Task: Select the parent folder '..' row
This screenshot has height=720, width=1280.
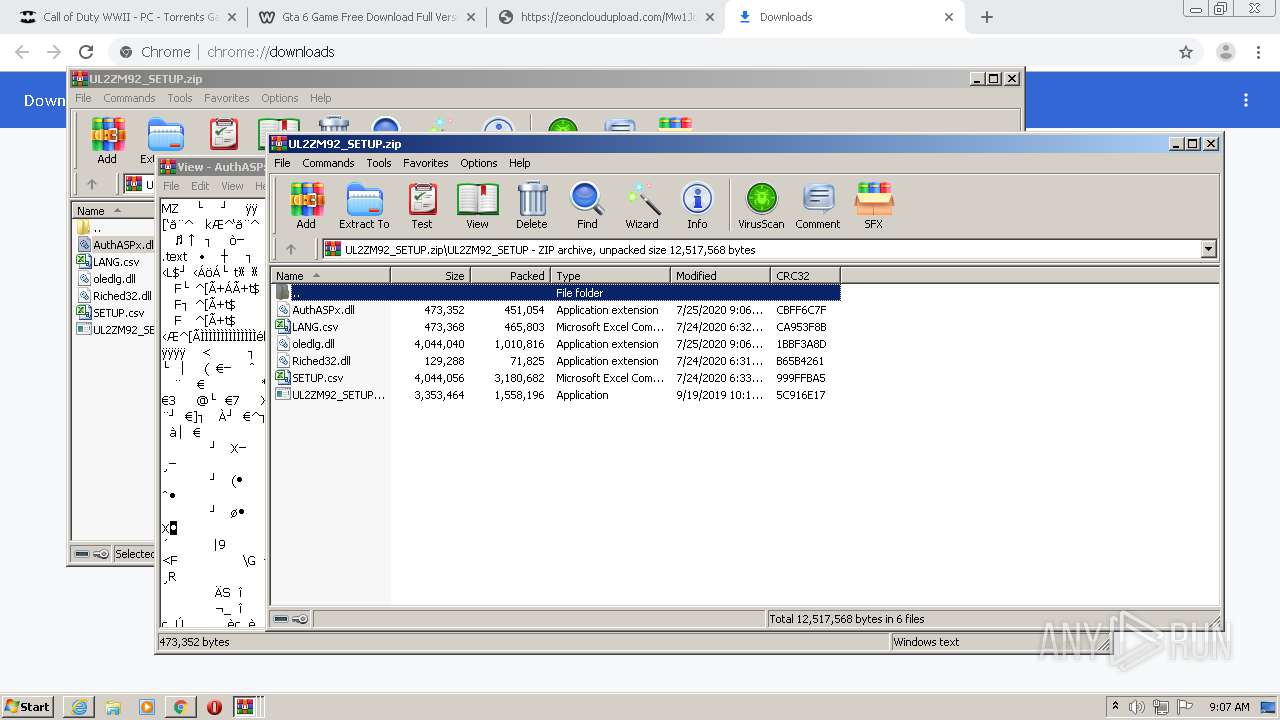Action: tap(556, 293)
